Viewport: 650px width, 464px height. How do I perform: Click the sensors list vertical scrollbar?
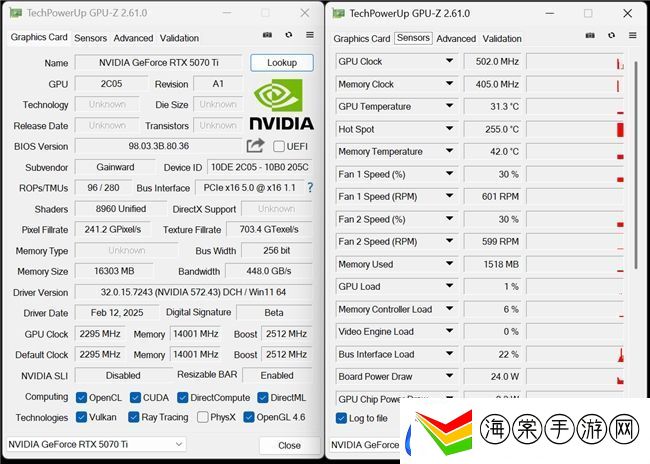[x=635, y=166]
